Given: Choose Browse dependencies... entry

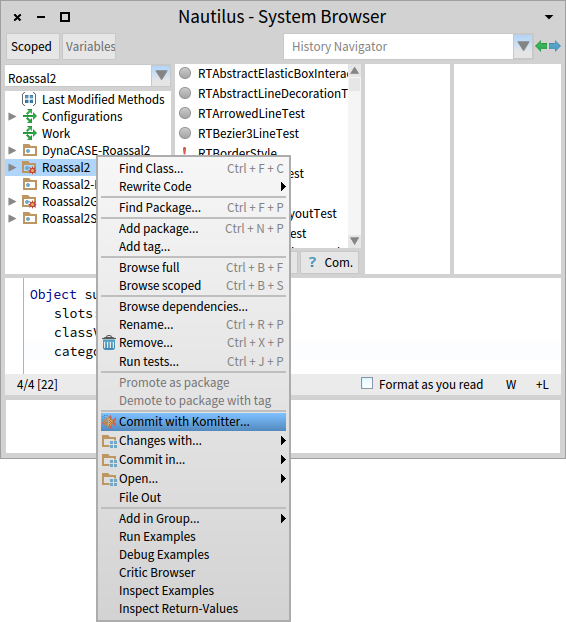Looking at the screenshot, I should pos(194,307).
